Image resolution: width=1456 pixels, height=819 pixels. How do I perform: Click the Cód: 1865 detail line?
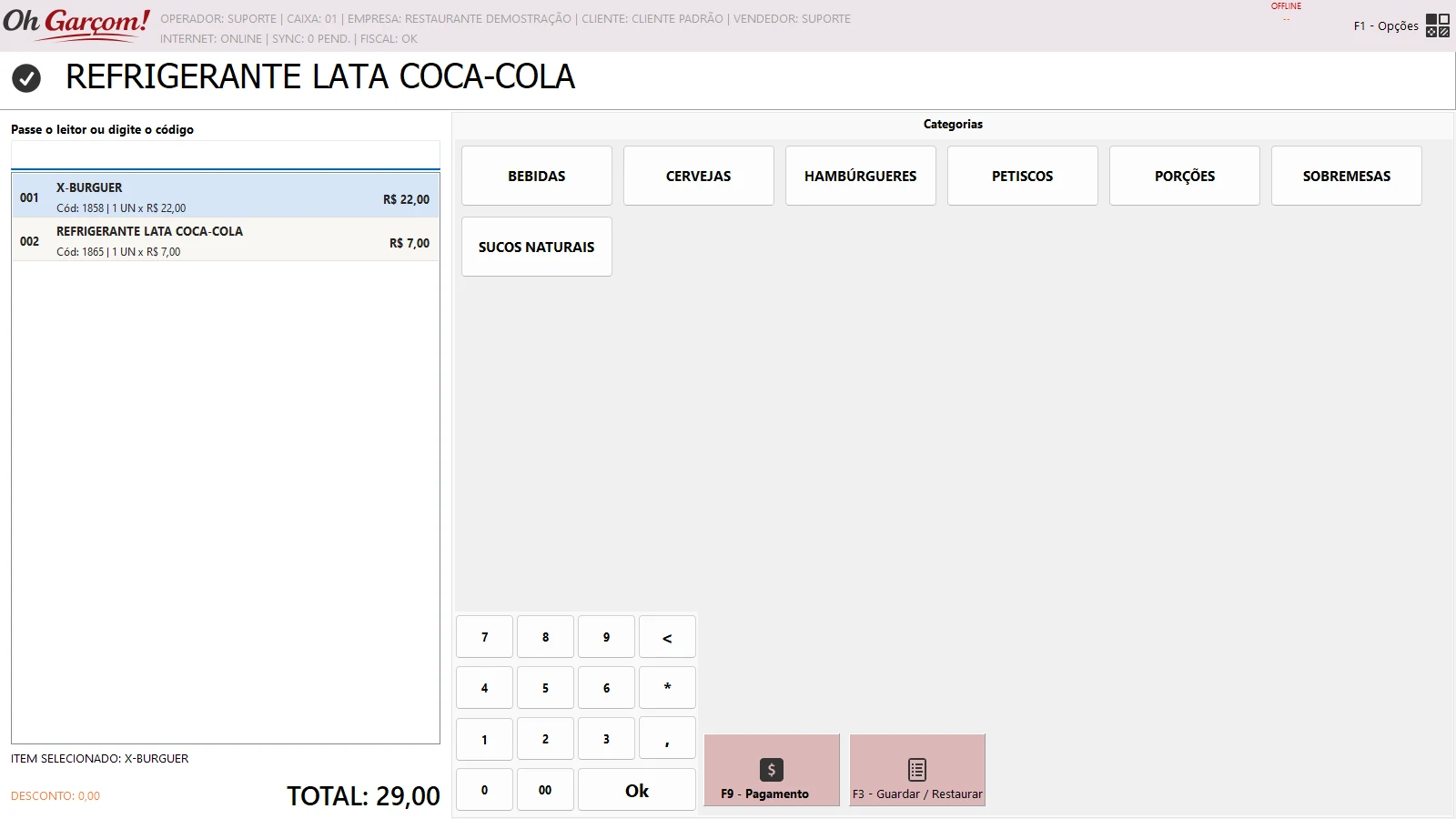click(118, 252)
